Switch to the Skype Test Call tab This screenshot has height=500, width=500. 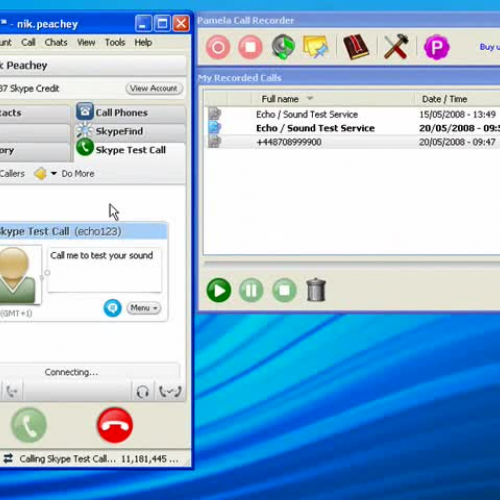(x=130, y=150)
